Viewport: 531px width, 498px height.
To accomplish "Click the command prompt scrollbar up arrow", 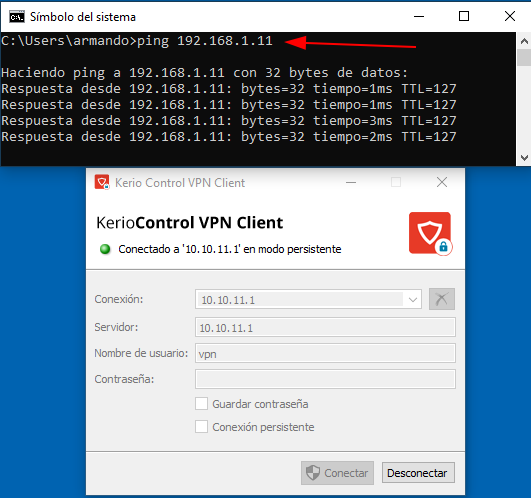I will tap(524, 41).
